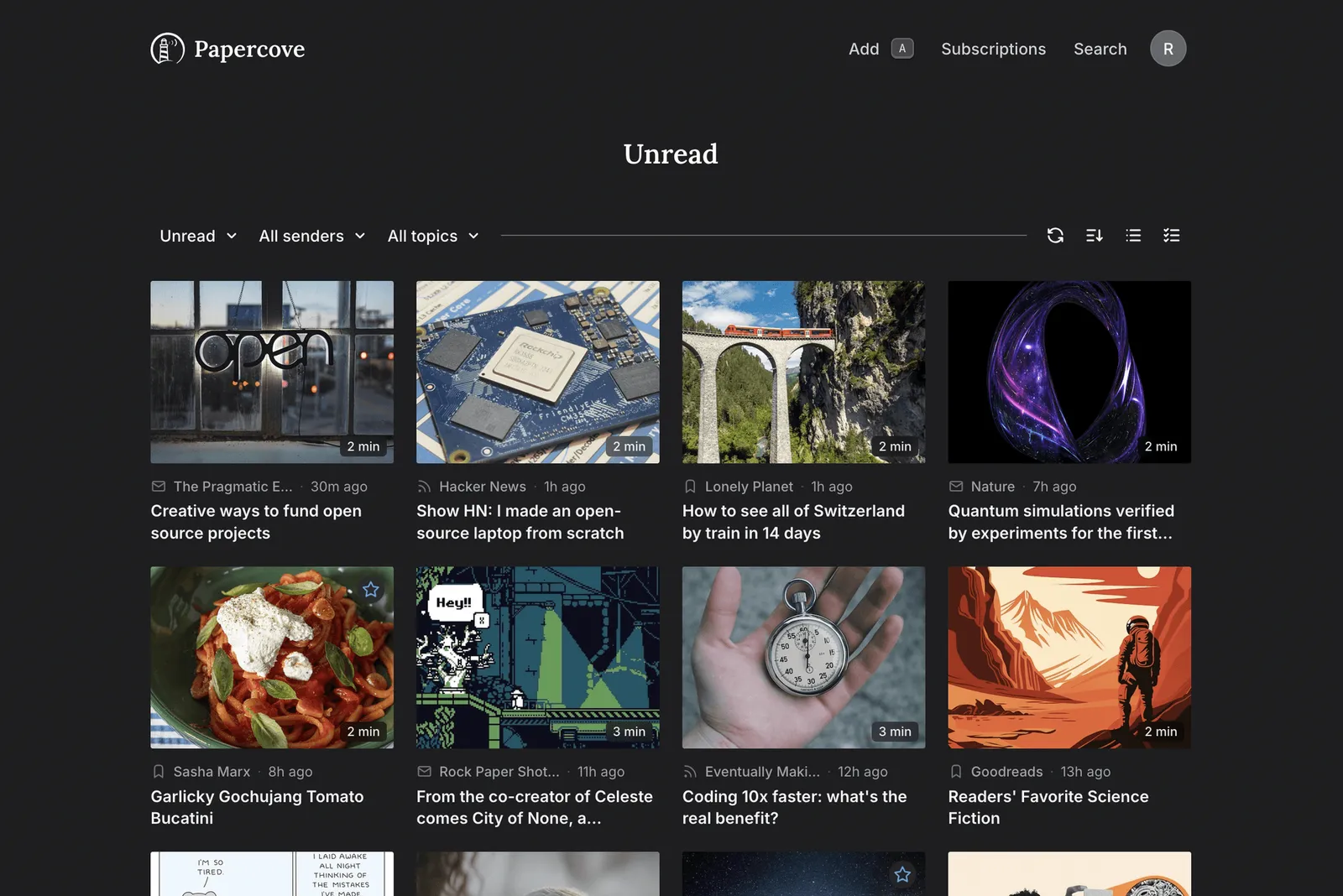Click the circuit board chip thumbnail
This screenshot has height=896, width=1343.
[538, 372]
